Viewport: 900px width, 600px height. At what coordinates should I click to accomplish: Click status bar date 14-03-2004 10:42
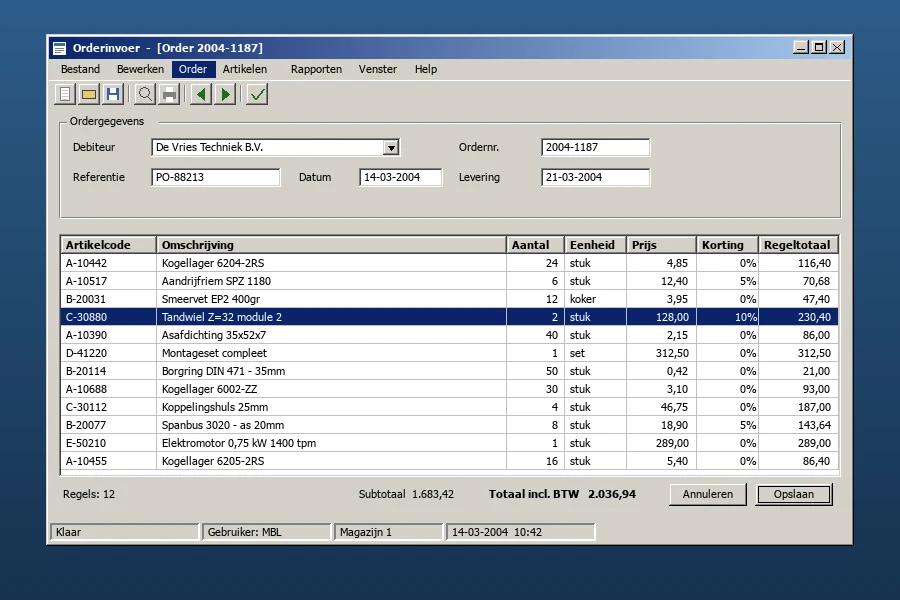(521, 532)
